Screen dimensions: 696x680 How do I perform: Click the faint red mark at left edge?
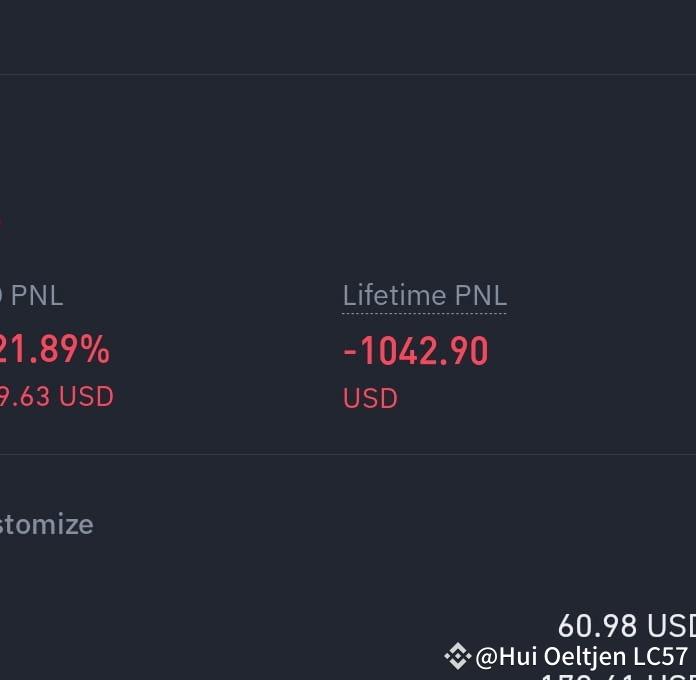pos(1,222)
